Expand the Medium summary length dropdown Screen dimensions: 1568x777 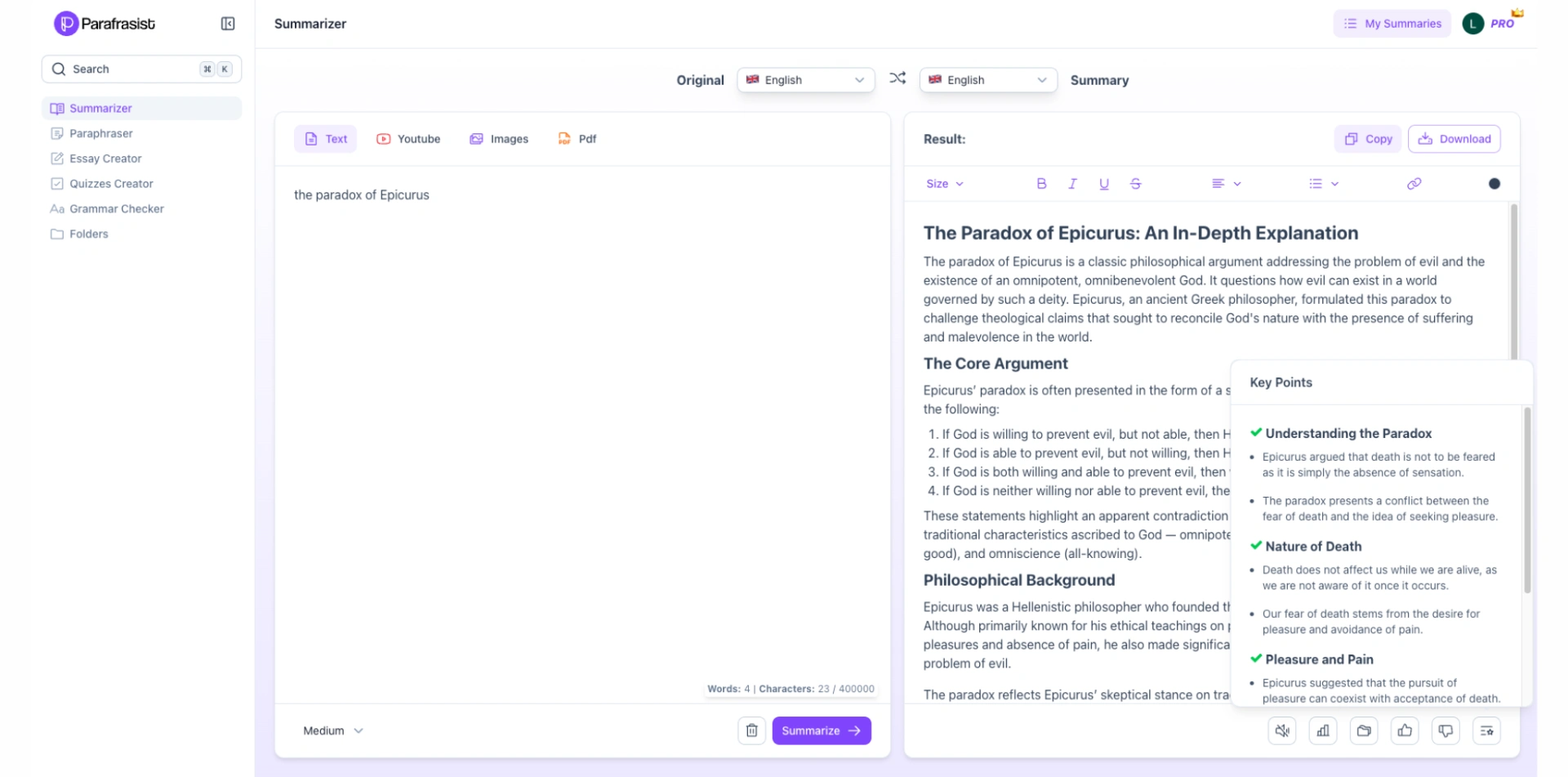[332, 730]
